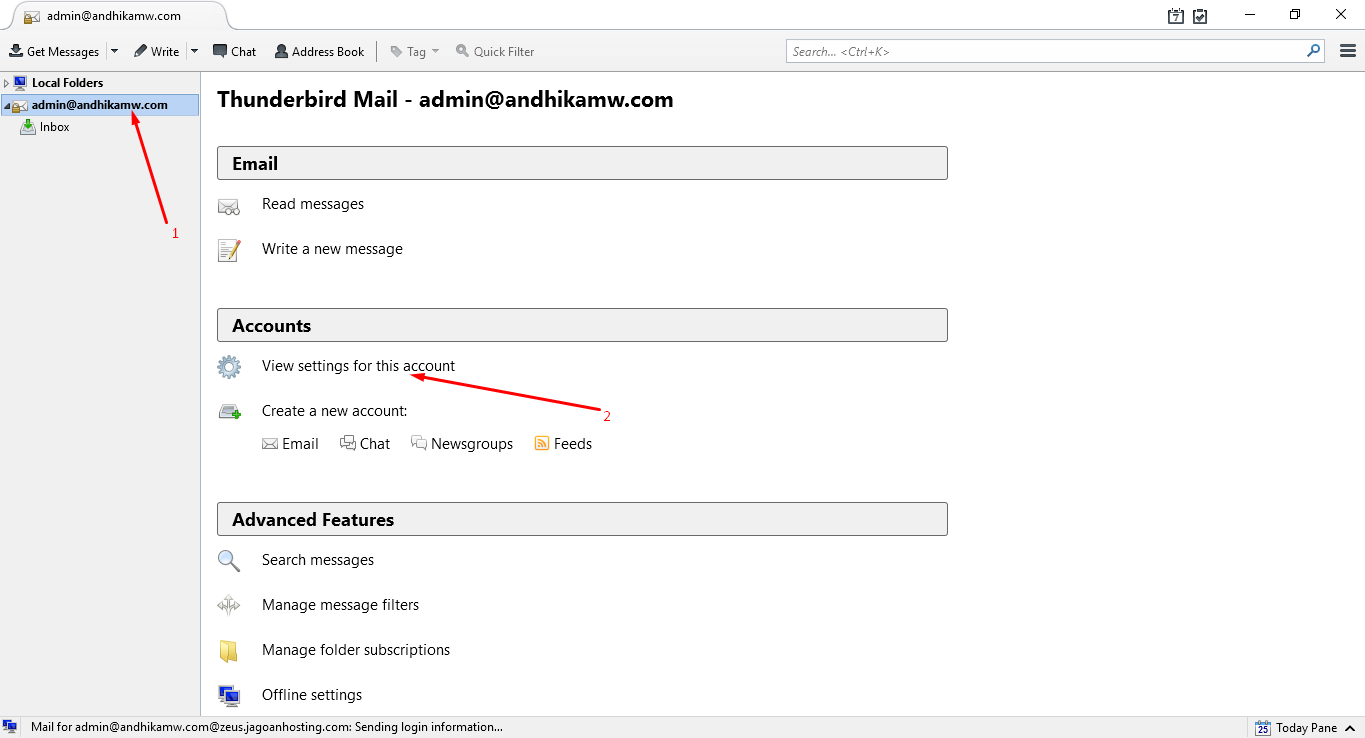The width and height of the screenshot is (1365, 738).
Task: Click the Inbox folder icon
Action: click(x=28, y=127)
